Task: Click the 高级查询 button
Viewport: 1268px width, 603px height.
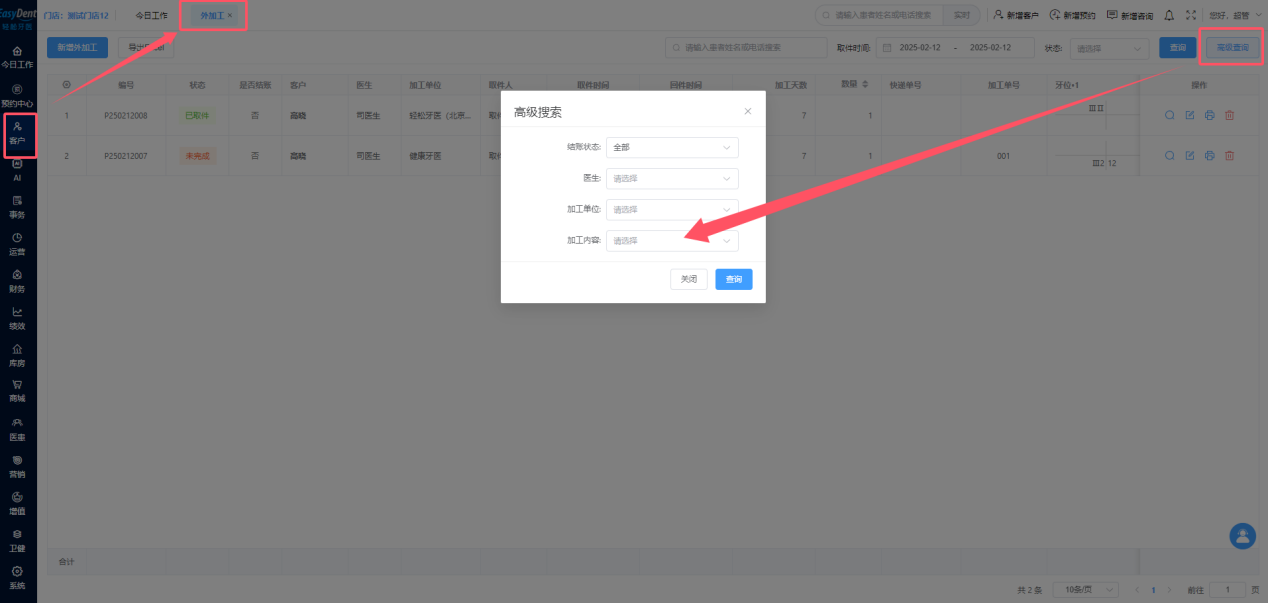Action: tap(1232, 47)
